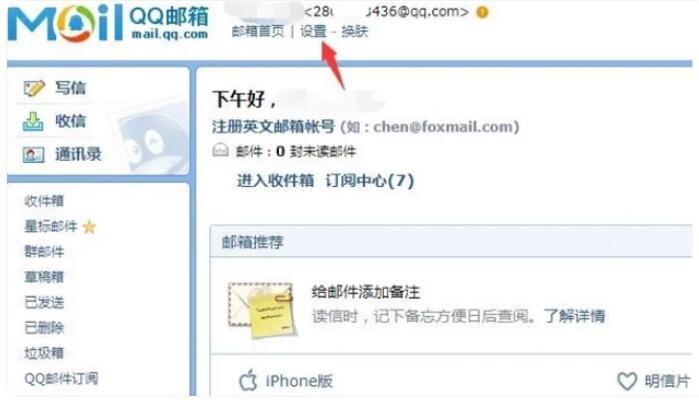Open the 垃圾箱 junk folder
The image size is (699, 400).
[44, 353]
